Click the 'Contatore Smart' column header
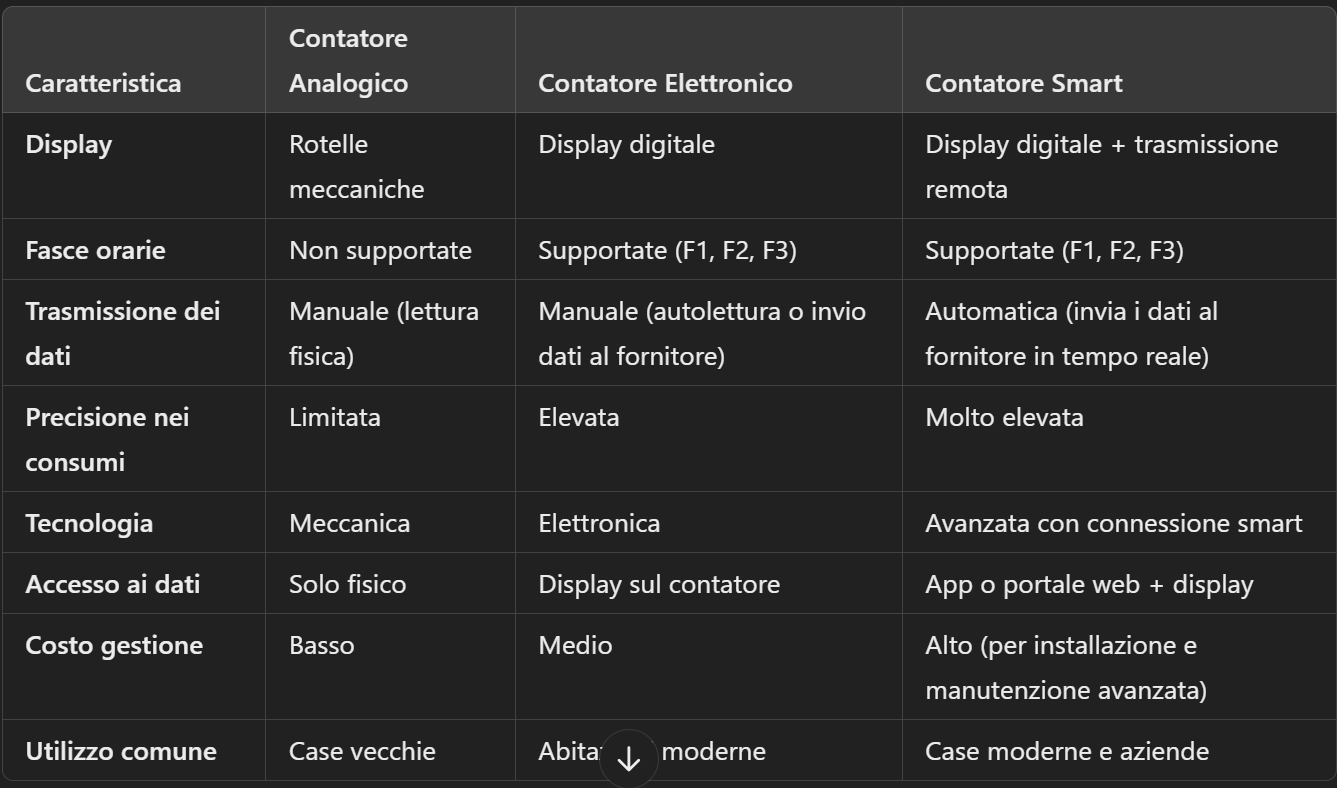Image resolution: width=1337 pixels, height=788 pixels. (x=1023, y=83)
